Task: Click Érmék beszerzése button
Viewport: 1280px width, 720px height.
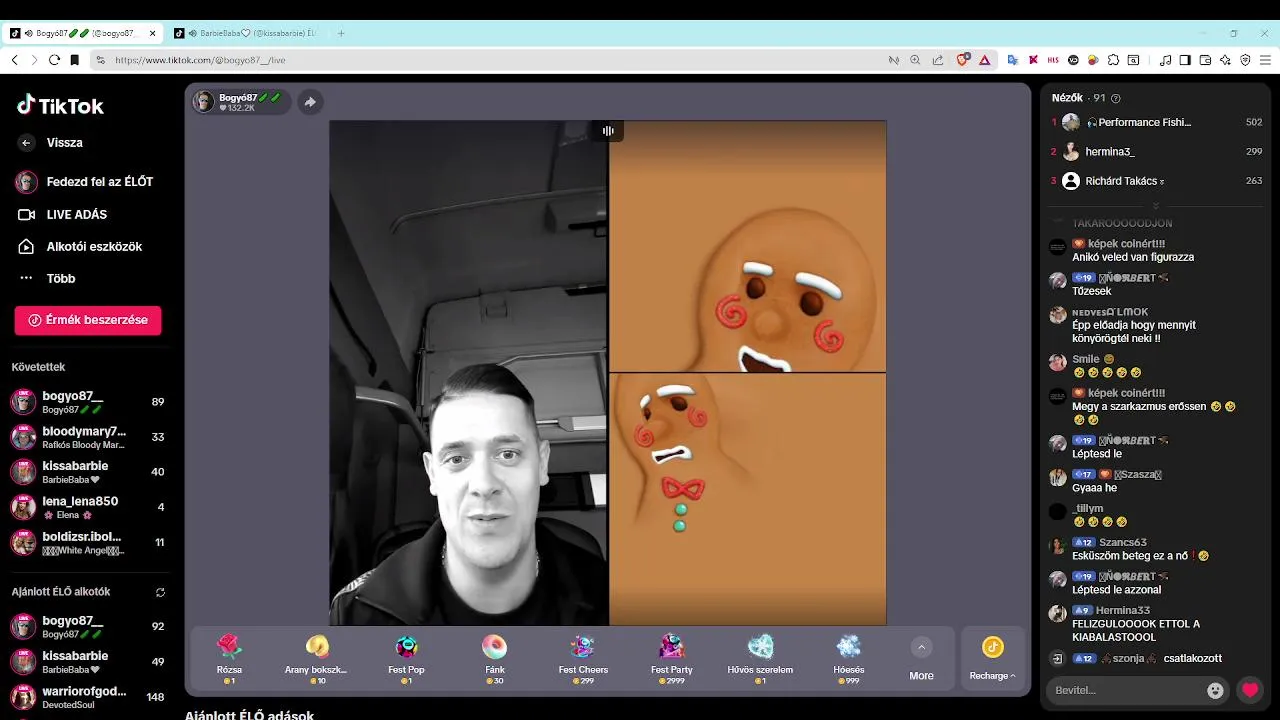Action: tap(88, 320)
